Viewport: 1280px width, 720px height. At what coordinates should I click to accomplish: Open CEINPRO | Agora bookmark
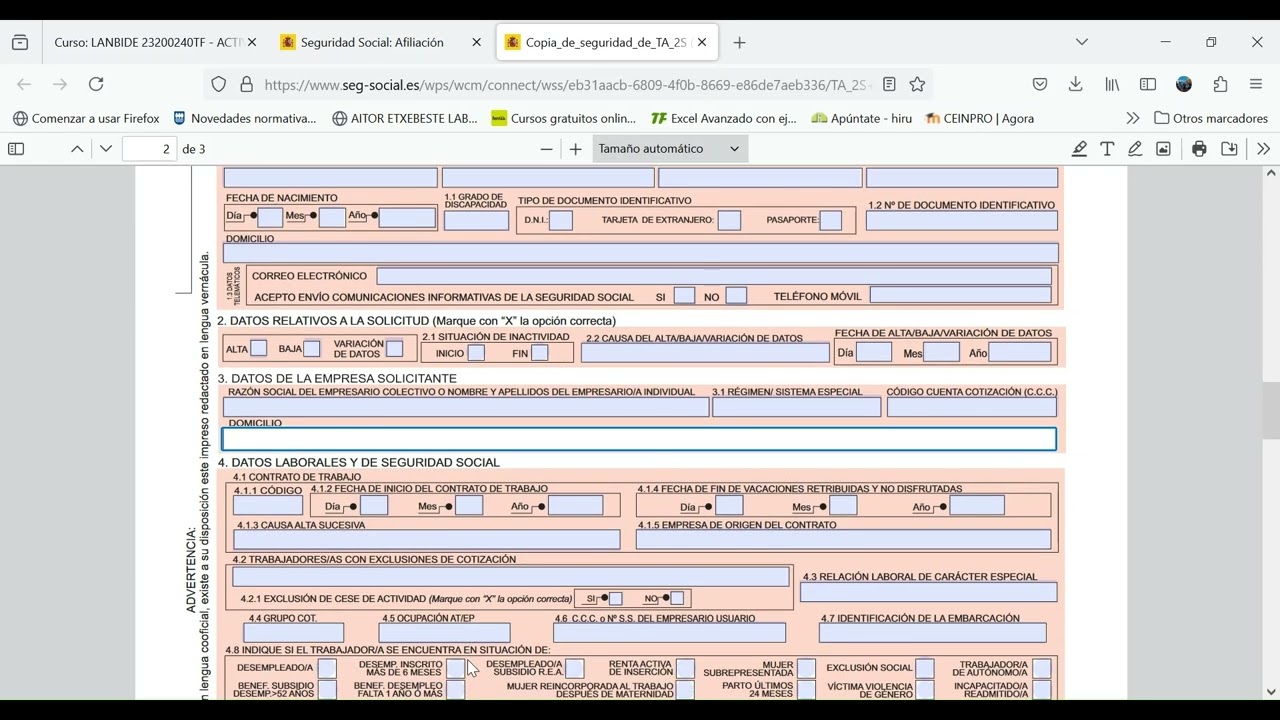tap(980, 118)
